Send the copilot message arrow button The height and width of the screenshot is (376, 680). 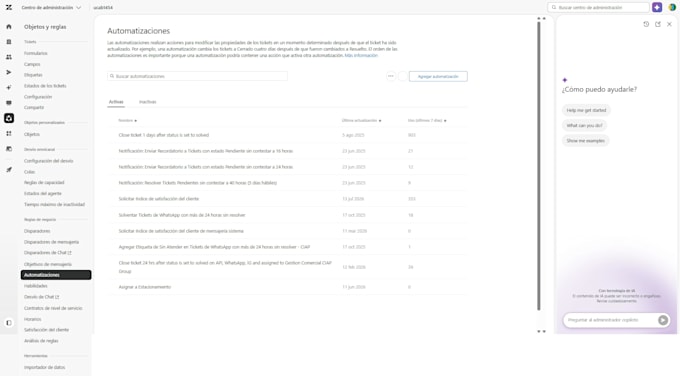coord(663,320)
